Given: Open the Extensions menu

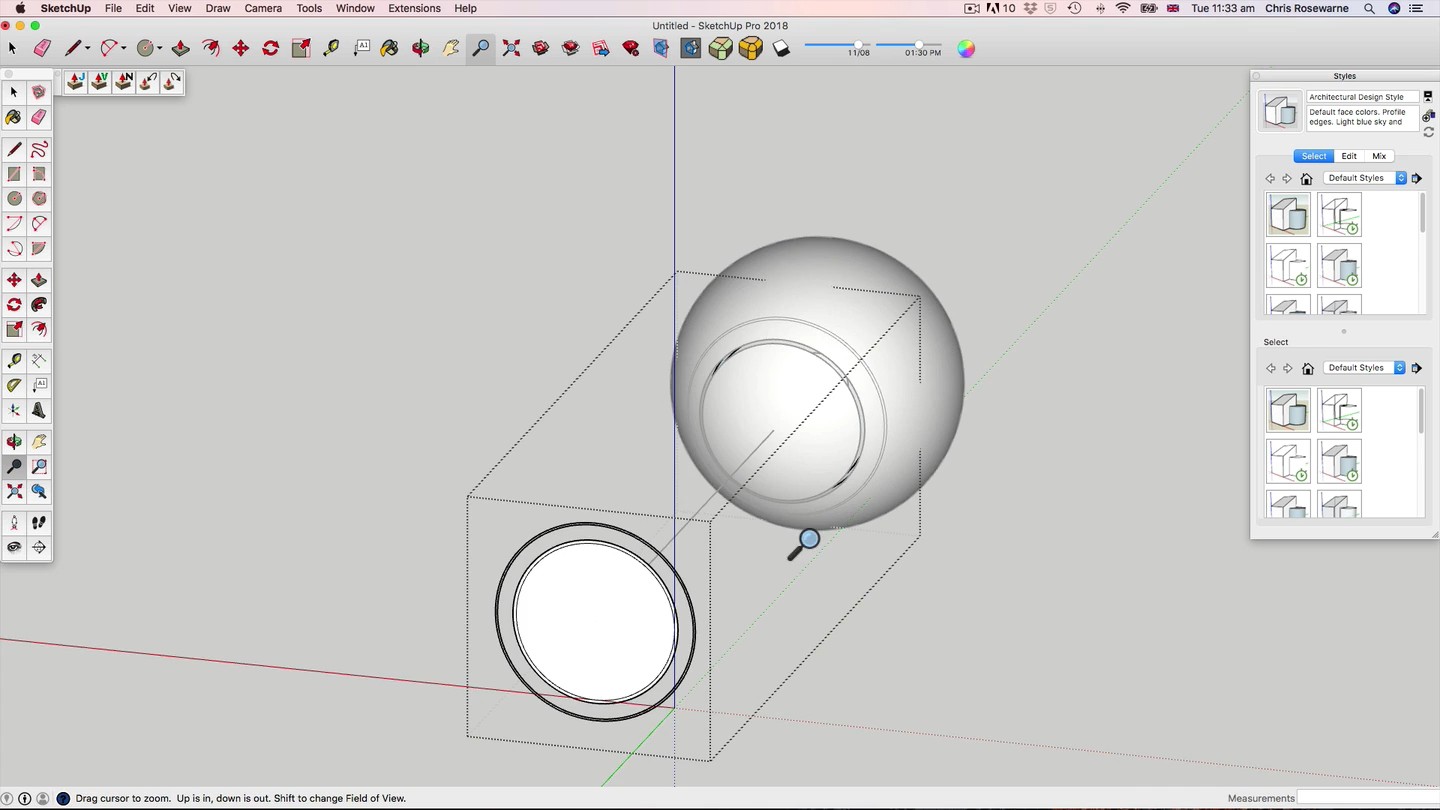Looking at the screenshot, I should (x=414, y=8).
